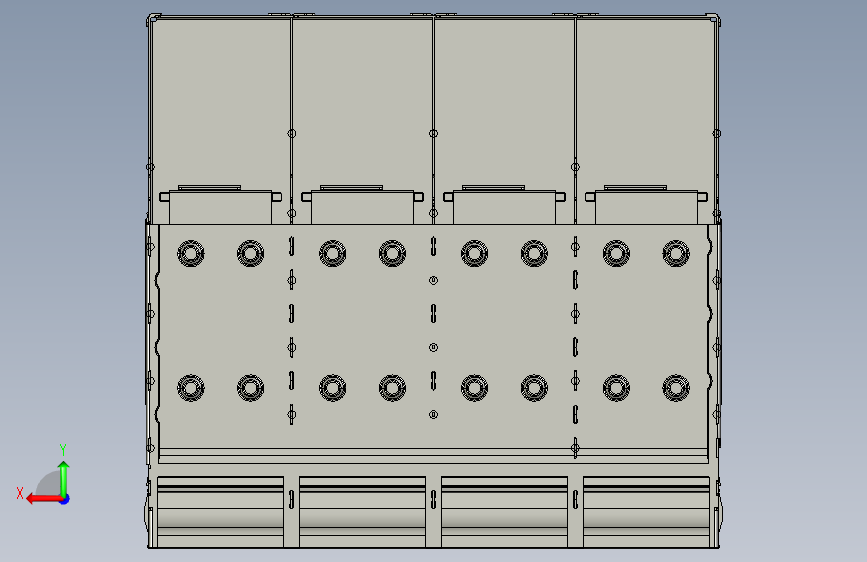Viewport: 867px width, 562px height.
Task: Click the red X axis arrow of the triad
Action: click(44, 499)
